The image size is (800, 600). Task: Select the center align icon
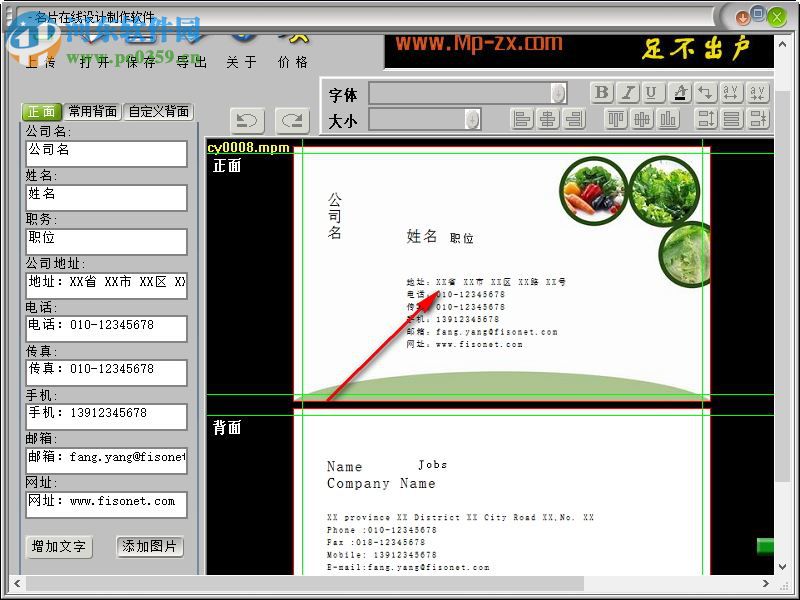tap(549, 119)
